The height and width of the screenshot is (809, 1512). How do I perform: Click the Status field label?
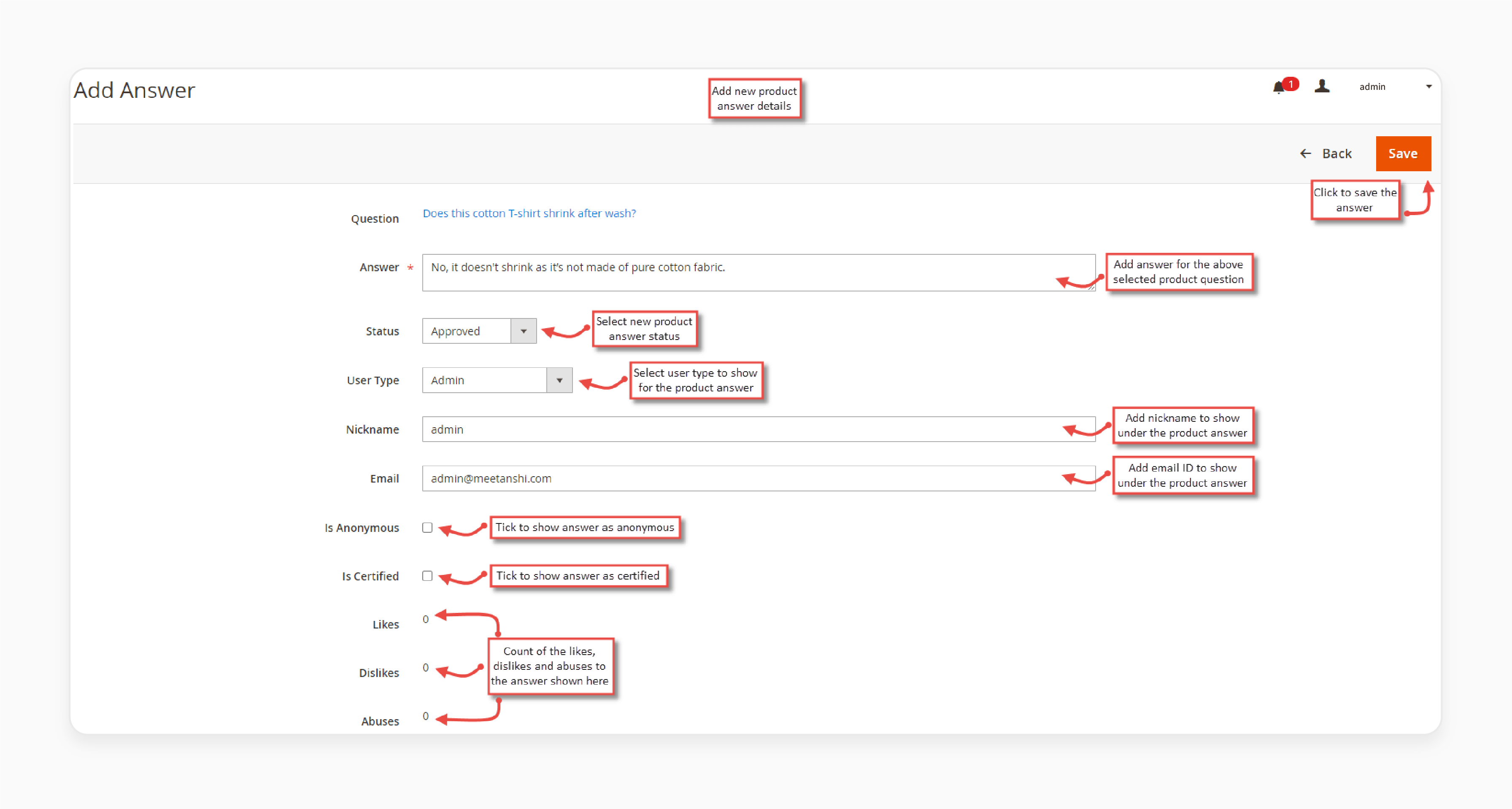click(383, 332)
